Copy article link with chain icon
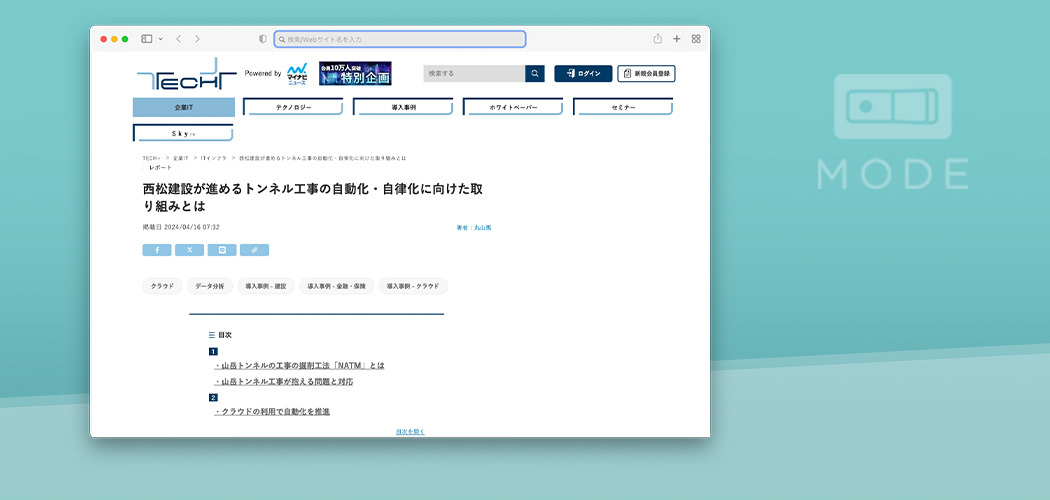 tap(254, 250)
